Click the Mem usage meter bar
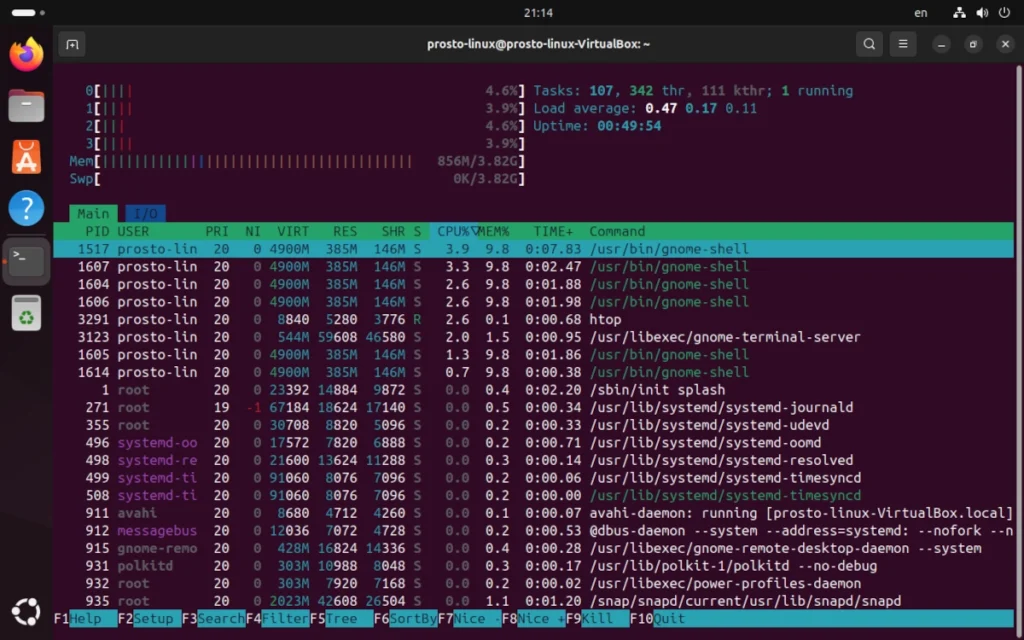Screen dimensions: 1024x640 (x=297, y=161)
